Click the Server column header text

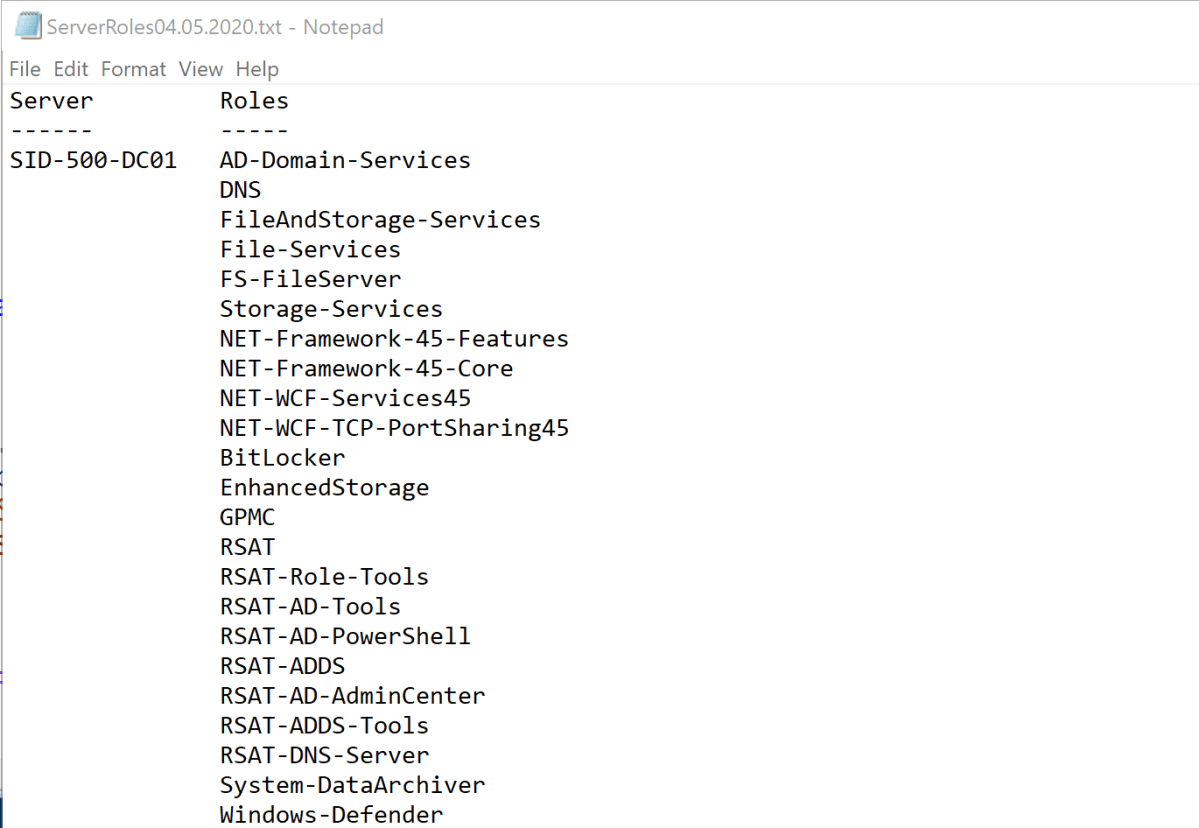click(51, 101)
